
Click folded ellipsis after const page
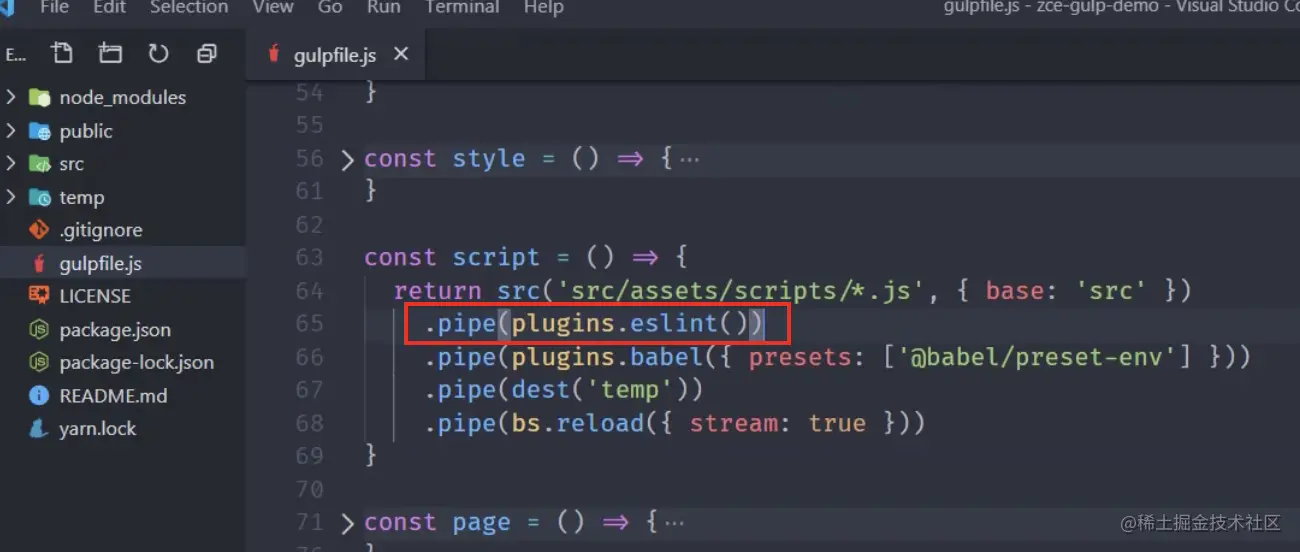(674, 523)
